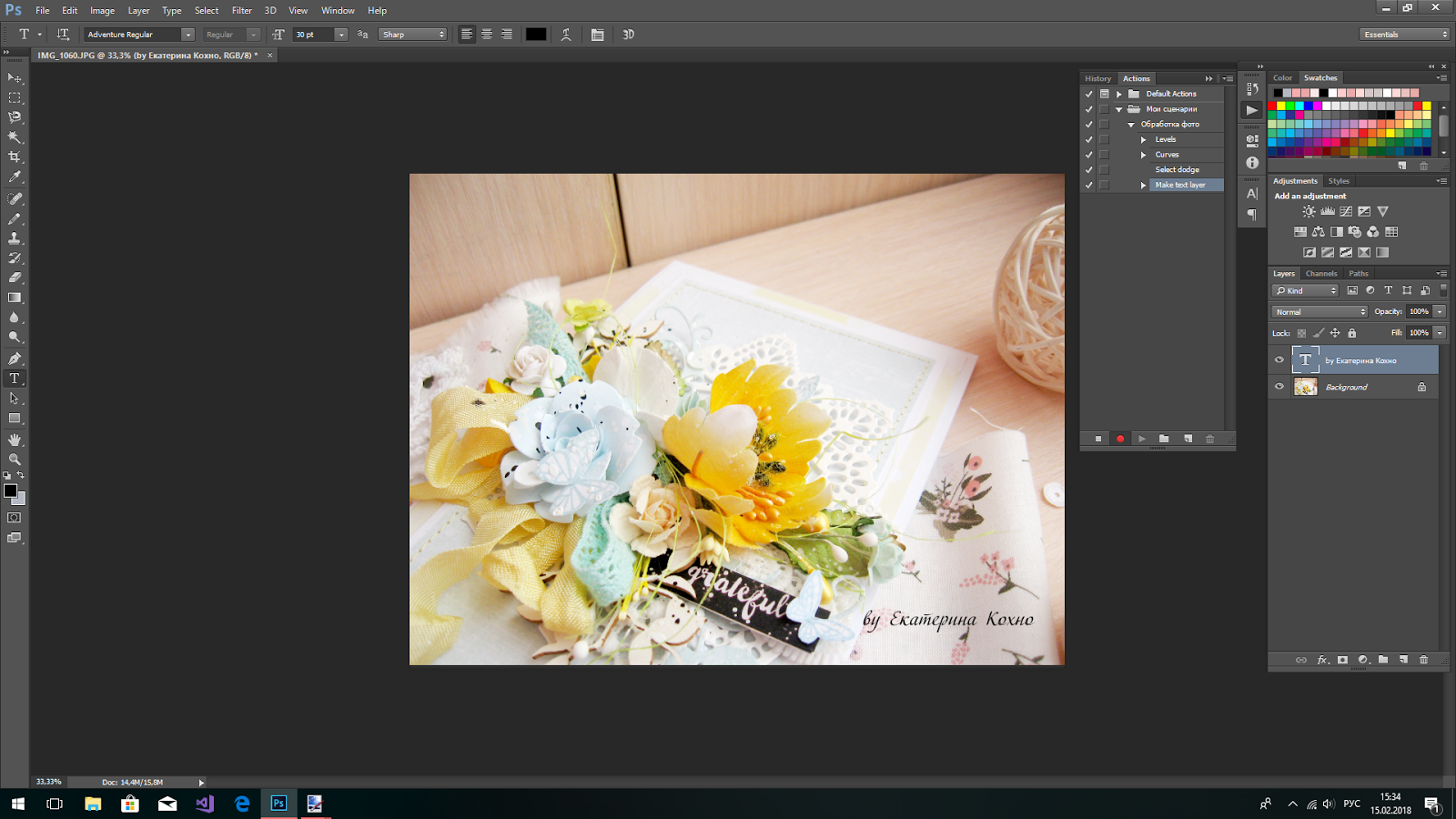The image size is (1456, 819).
Task: Hide the Background layer
Action: pos(1279,387)
